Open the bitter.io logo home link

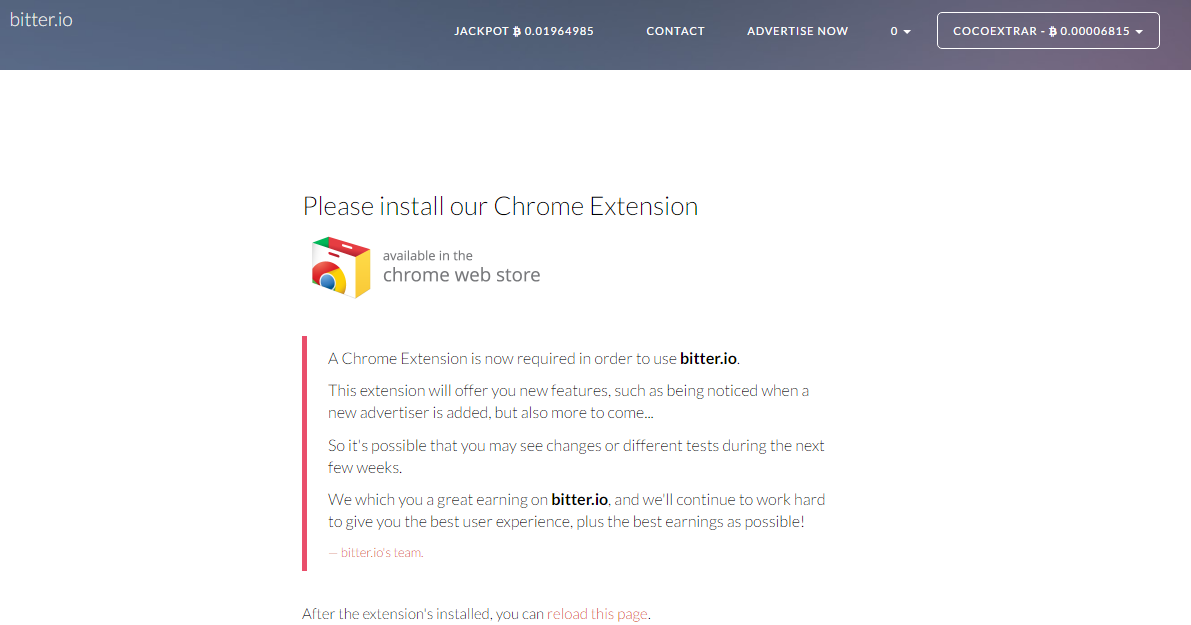pyautogui.click(x=41, y=20)
